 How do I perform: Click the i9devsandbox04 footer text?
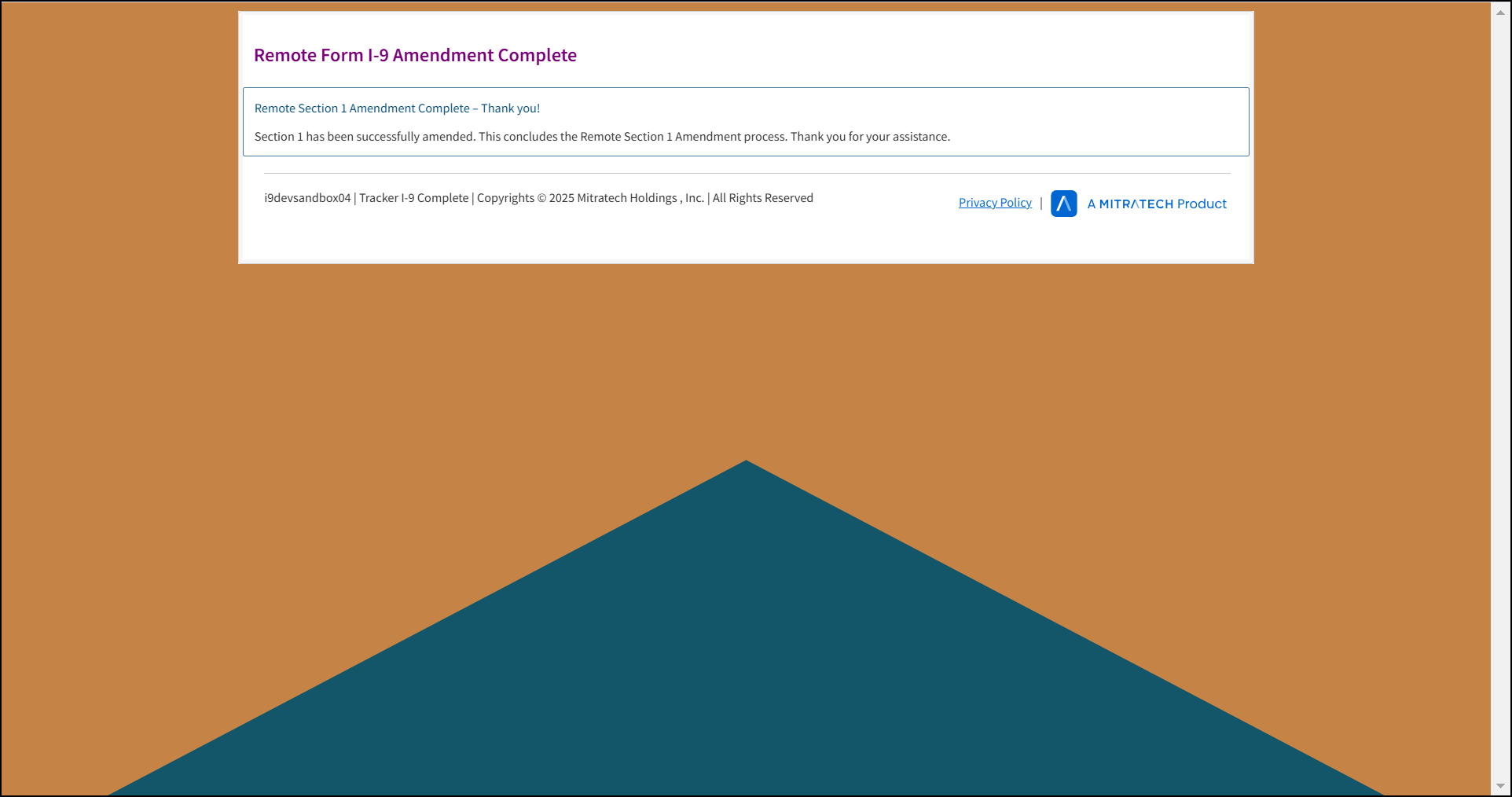pos(307,198)
